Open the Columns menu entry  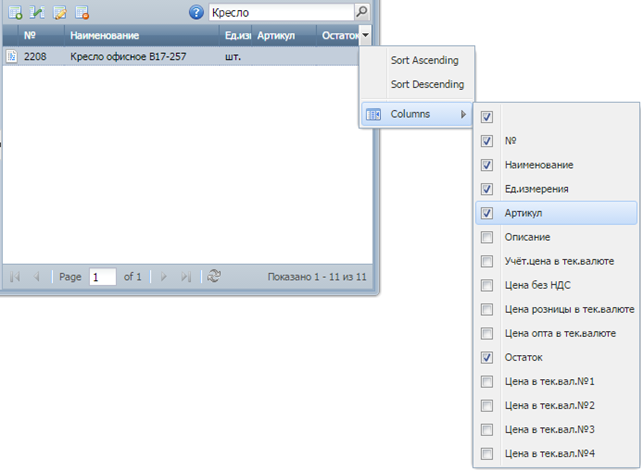pos(417,114)
